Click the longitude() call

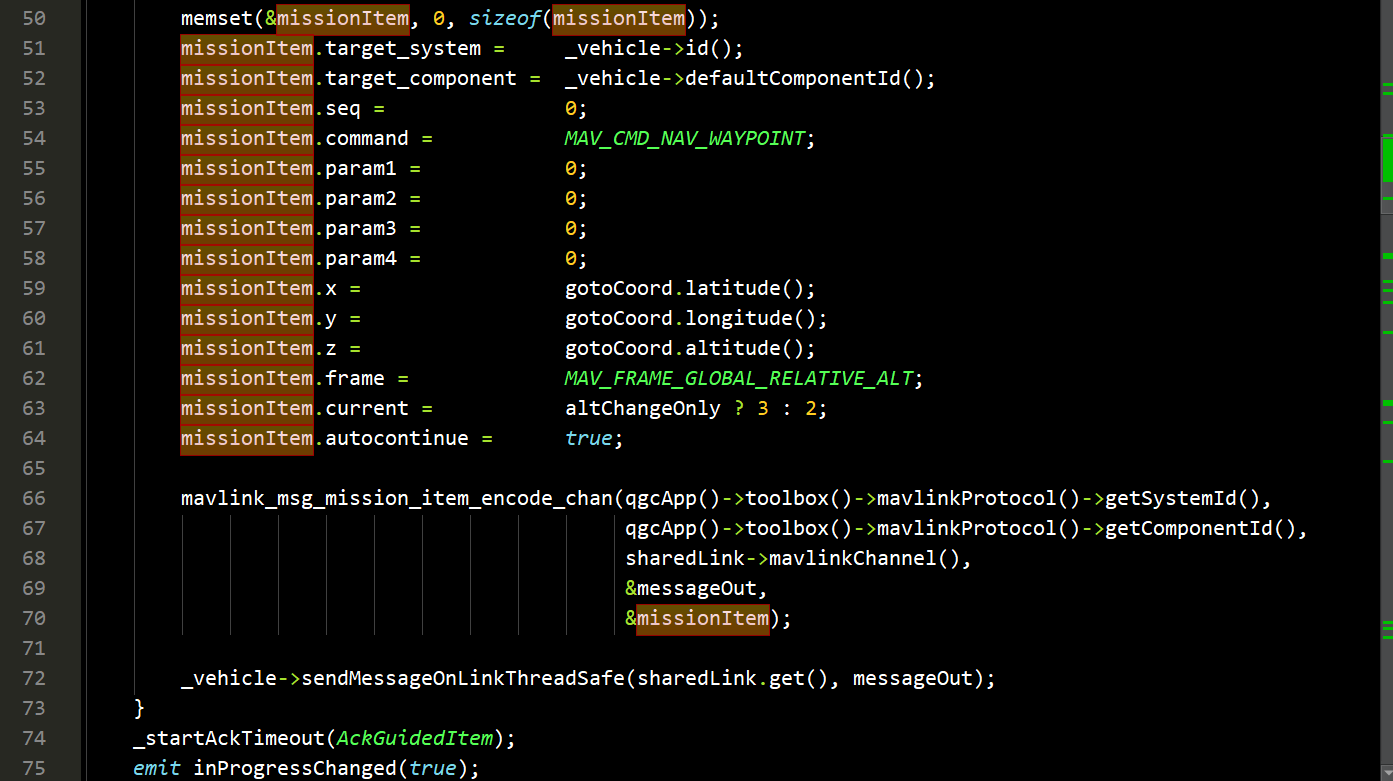(x=750, y=318)
